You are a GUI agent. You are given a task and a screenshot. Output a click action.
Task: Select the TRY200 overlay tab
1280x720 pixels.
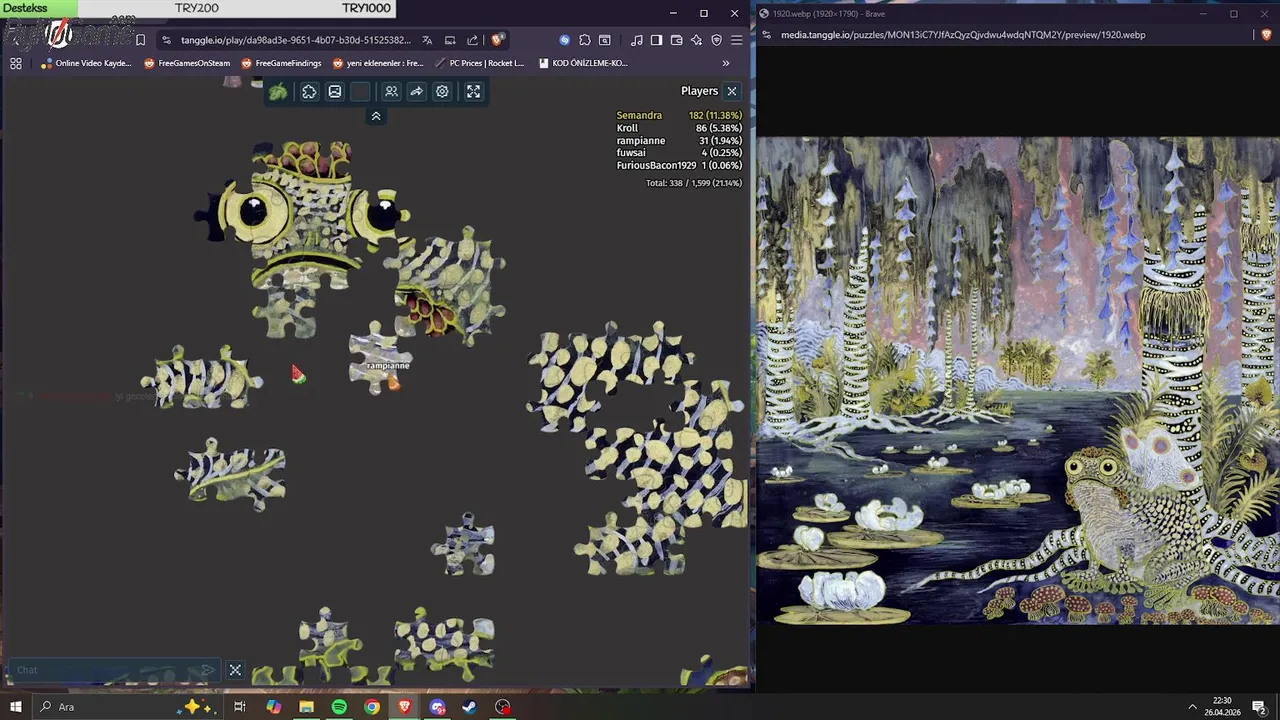tap(197, 8)
